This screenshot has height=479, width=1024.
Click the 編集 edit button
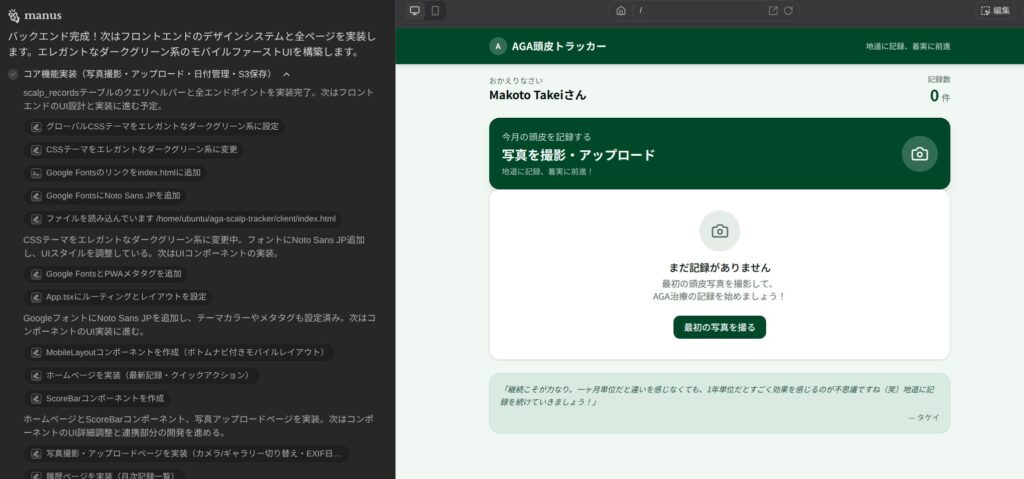[x=995, y=10]
